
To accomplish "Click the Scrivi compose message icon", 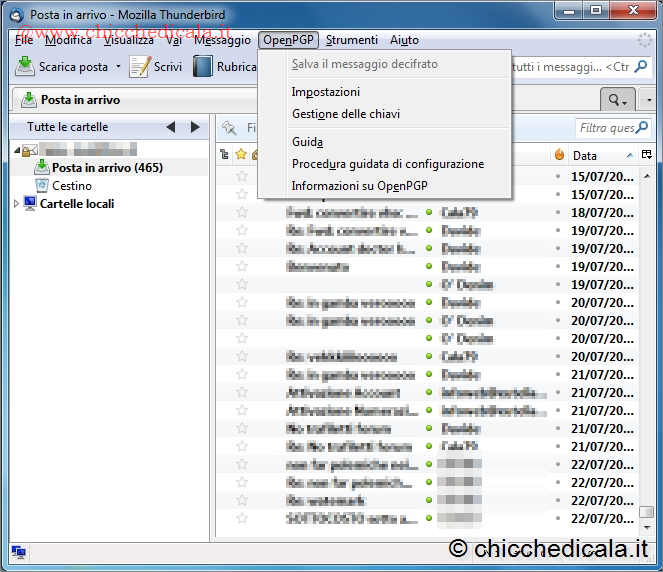I will pos(140,67).
